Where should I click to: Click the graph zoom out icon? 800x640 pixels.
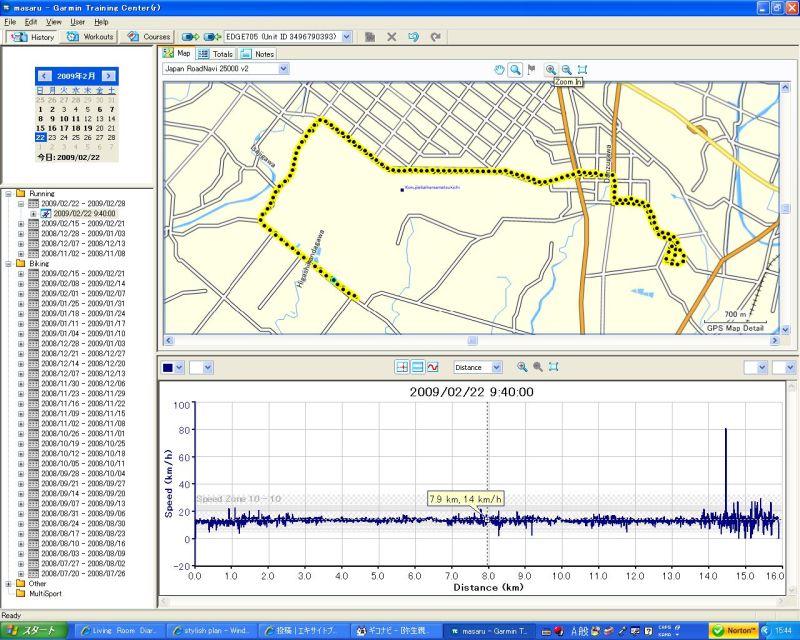click(x=537, y=367)
